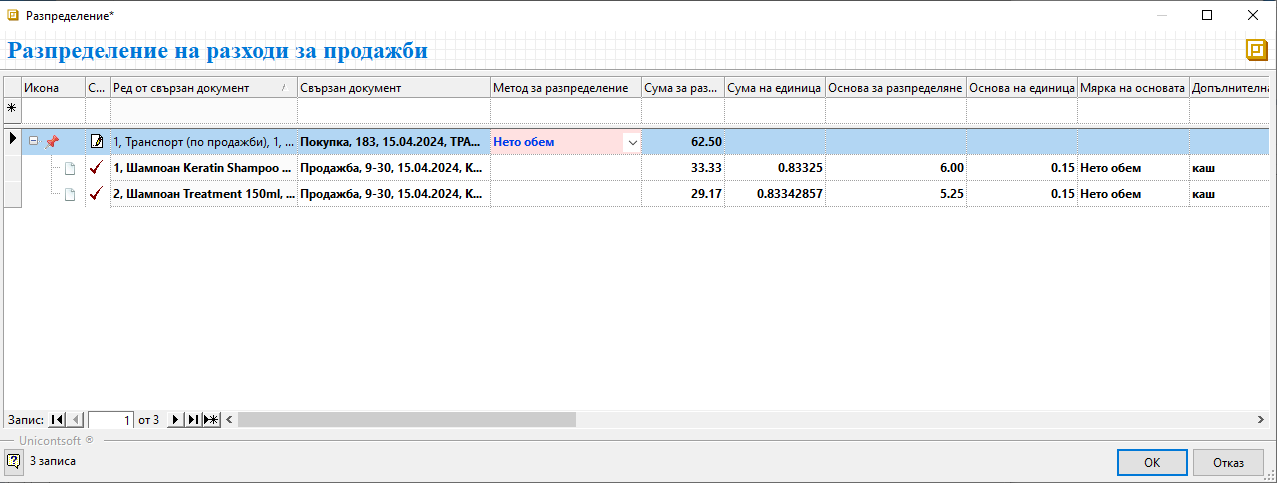Screen dimensions: 1277x483
Task: Click the 'Метод за разпределение' column header
Action: click(x=565, y=88)
